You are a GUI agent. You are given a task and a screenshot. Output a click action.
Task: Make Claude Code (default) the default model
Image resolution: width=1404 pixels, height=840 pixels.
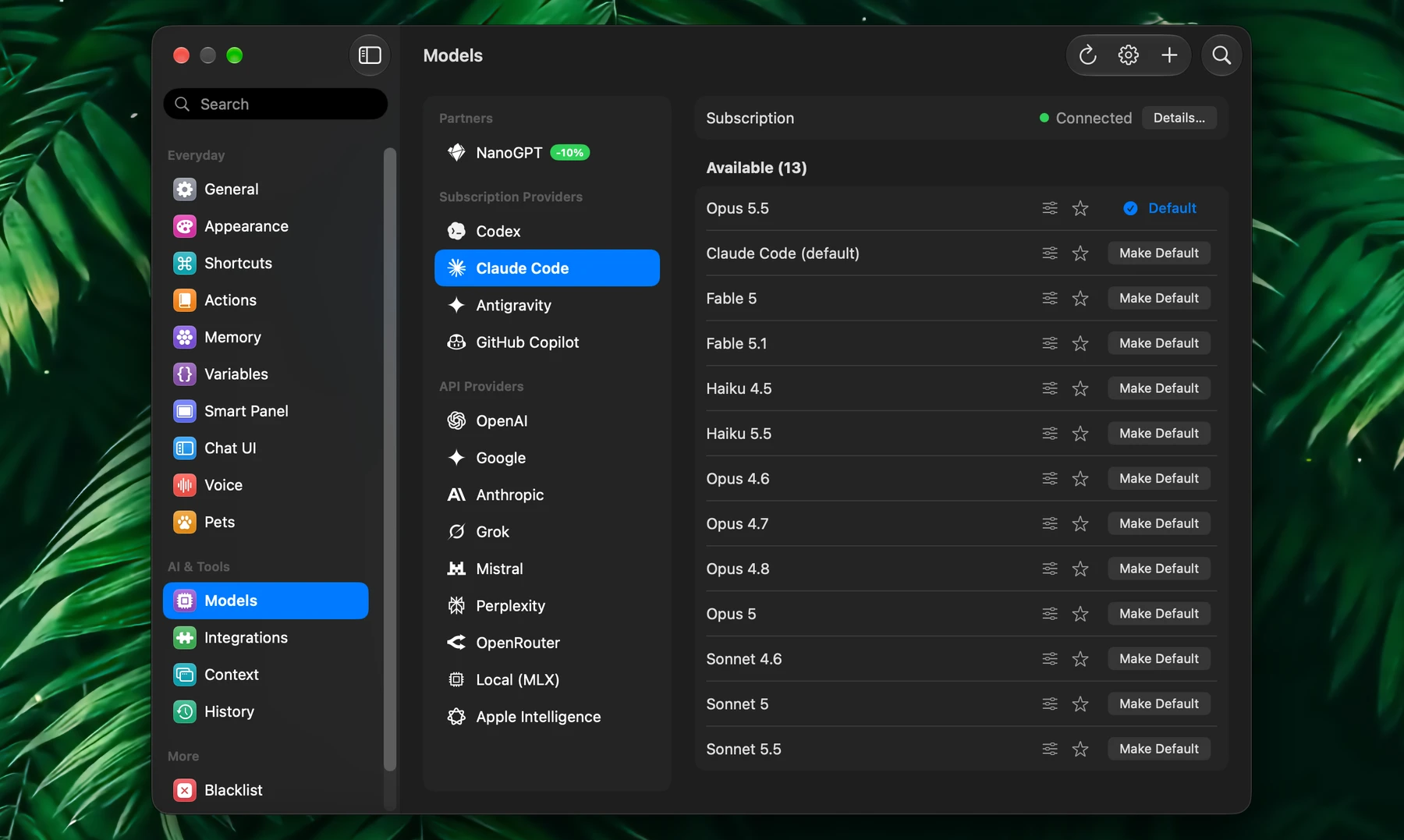[1158, 253]
